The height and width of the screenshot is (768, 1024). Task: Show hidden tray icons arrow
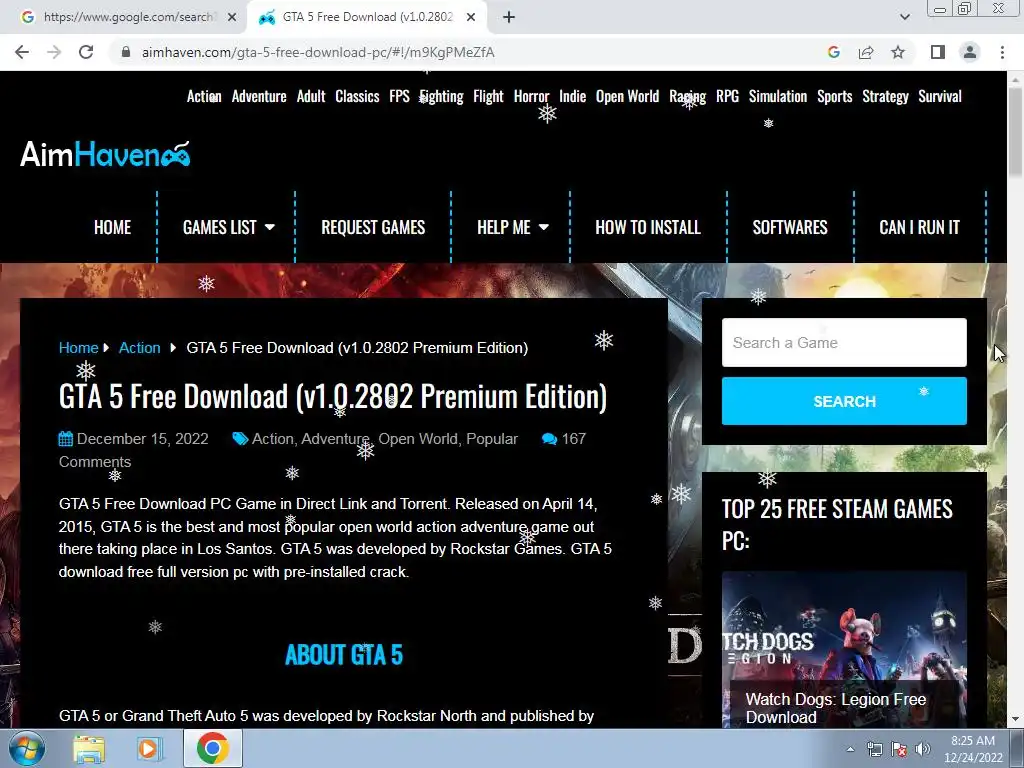(850, 749)
